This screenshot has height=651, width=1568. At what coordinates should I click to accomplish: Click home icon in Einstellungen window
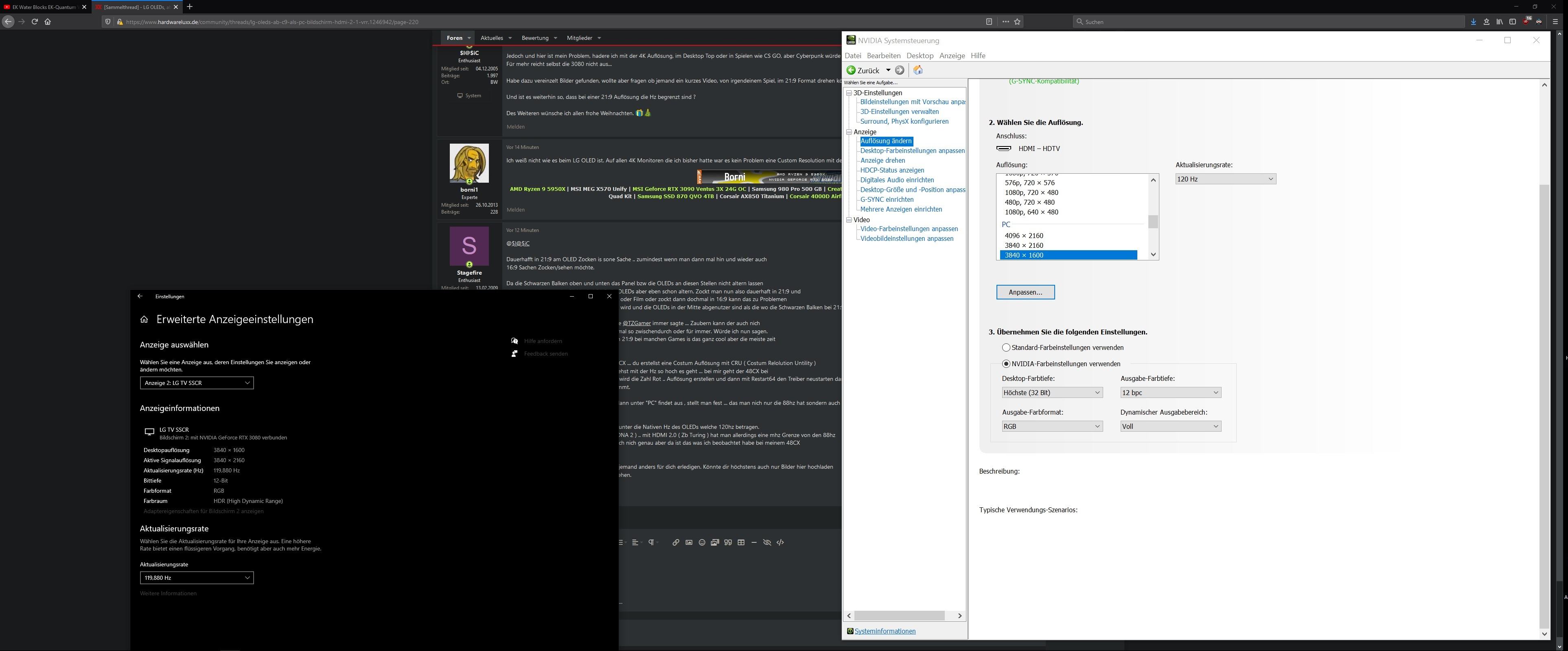[144, 319]
